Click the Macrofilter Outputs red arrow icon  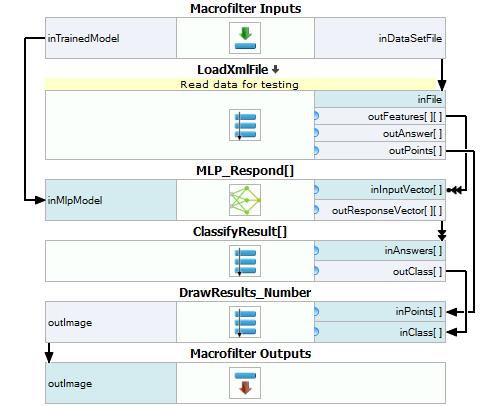[x=245, y=383]
